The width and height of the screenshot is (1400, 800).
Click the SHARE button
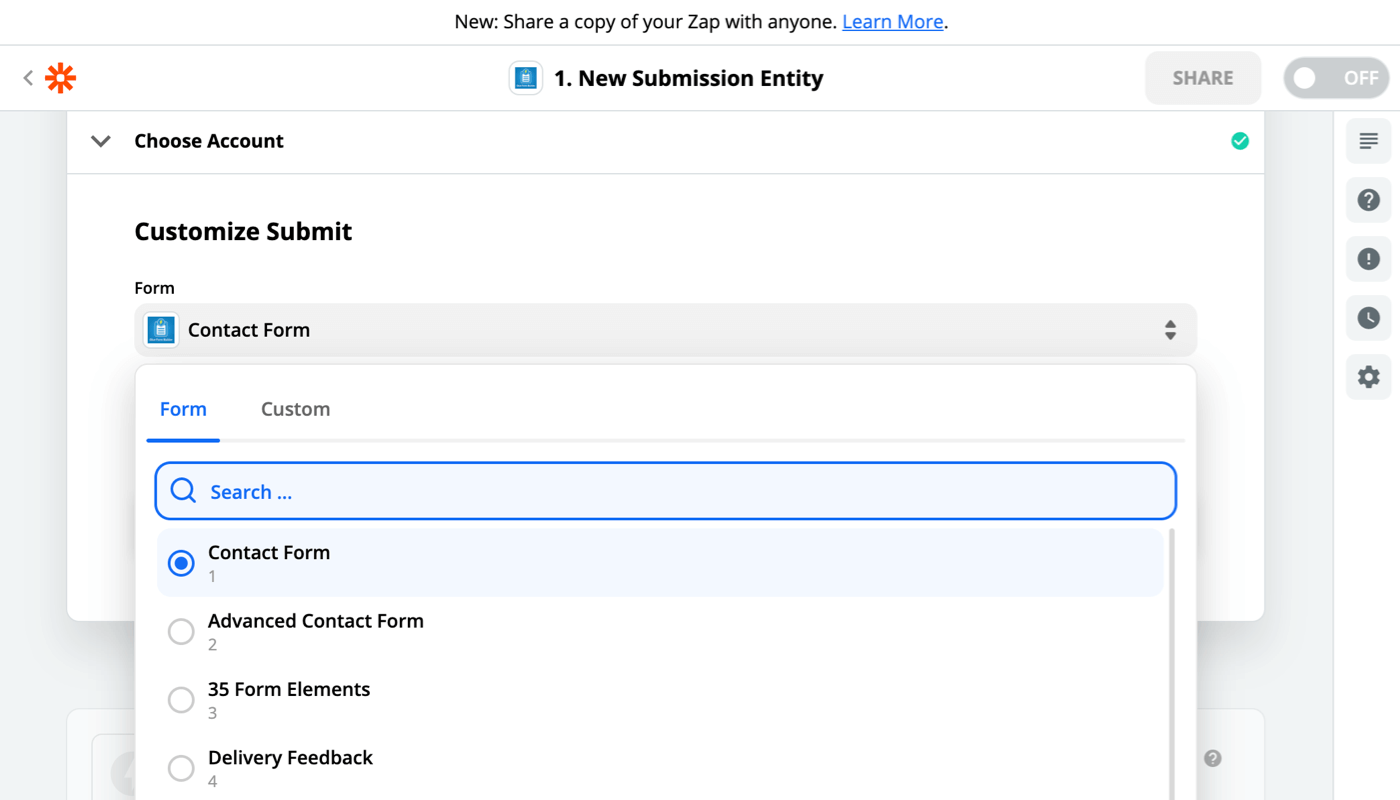point(1202,77)
